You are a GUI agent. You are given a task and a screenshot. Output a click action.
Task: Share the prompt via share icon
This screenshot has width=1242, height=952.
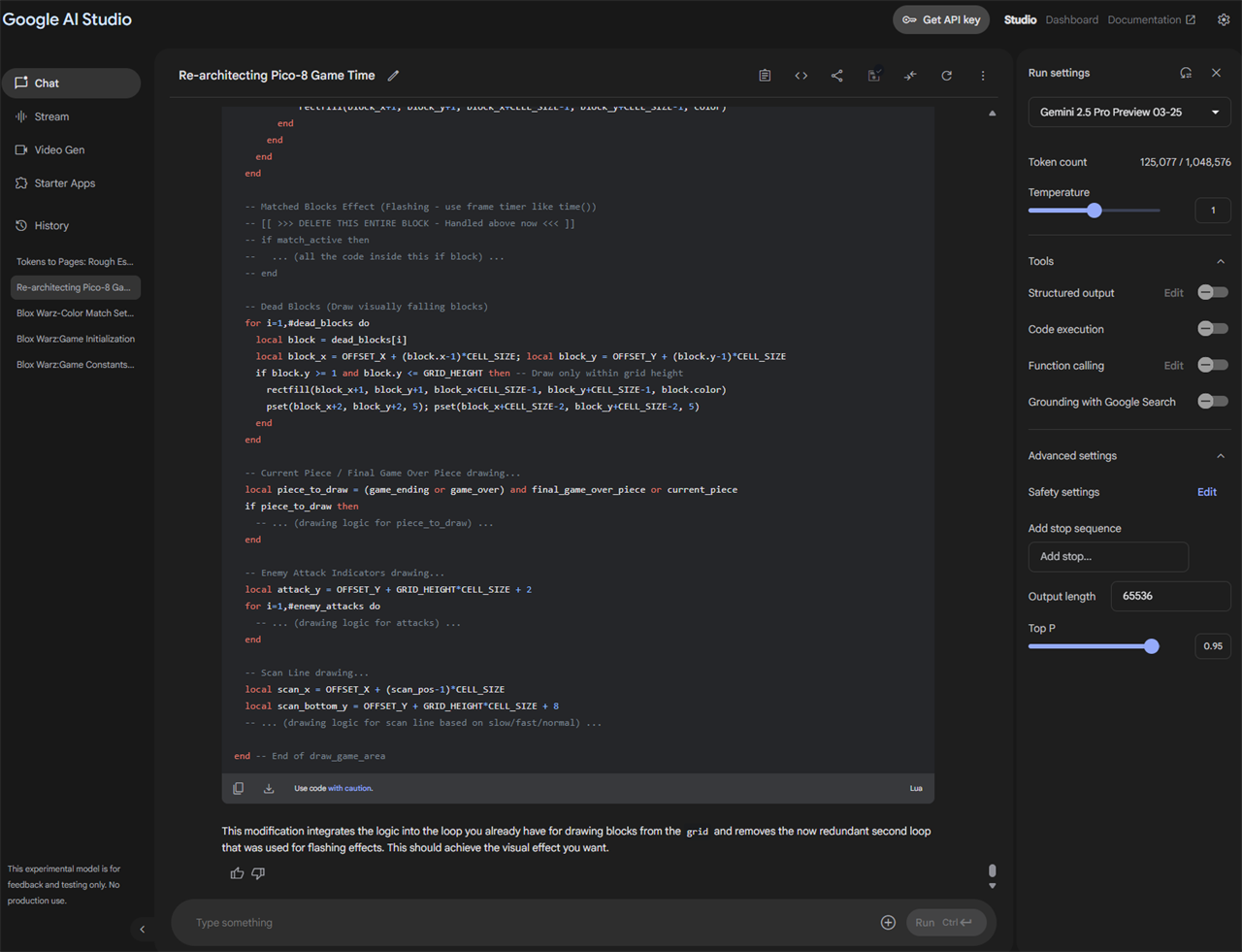tap(837, 76)
